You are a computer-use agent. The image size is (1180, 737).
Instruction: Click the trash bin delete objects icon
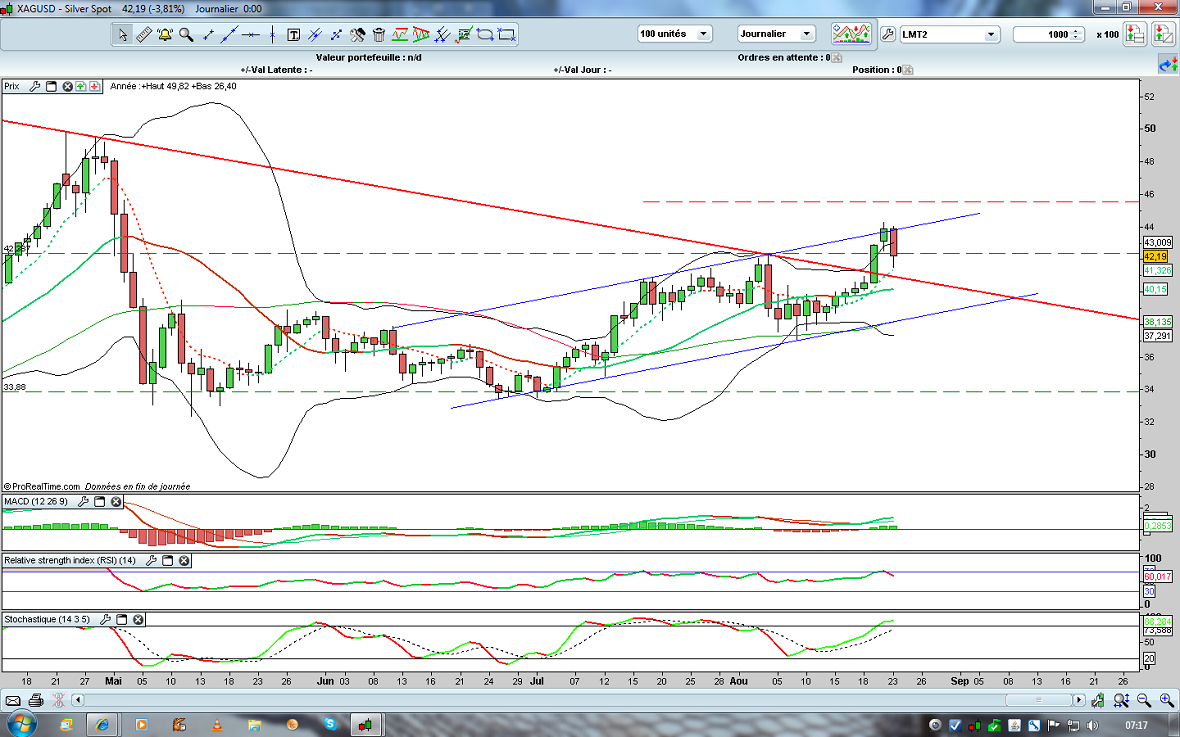(379, 34)
